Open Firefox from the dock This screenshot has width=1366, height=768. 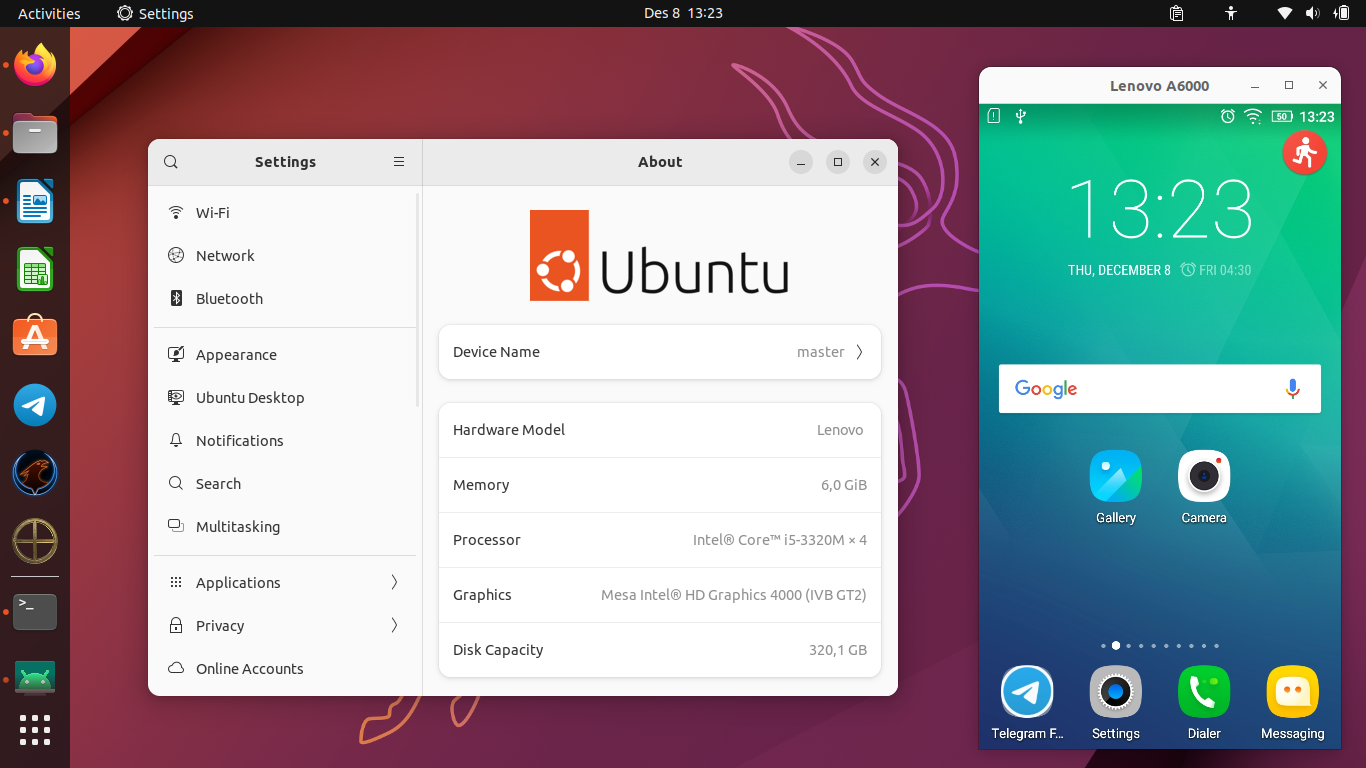tap(35, 65)
